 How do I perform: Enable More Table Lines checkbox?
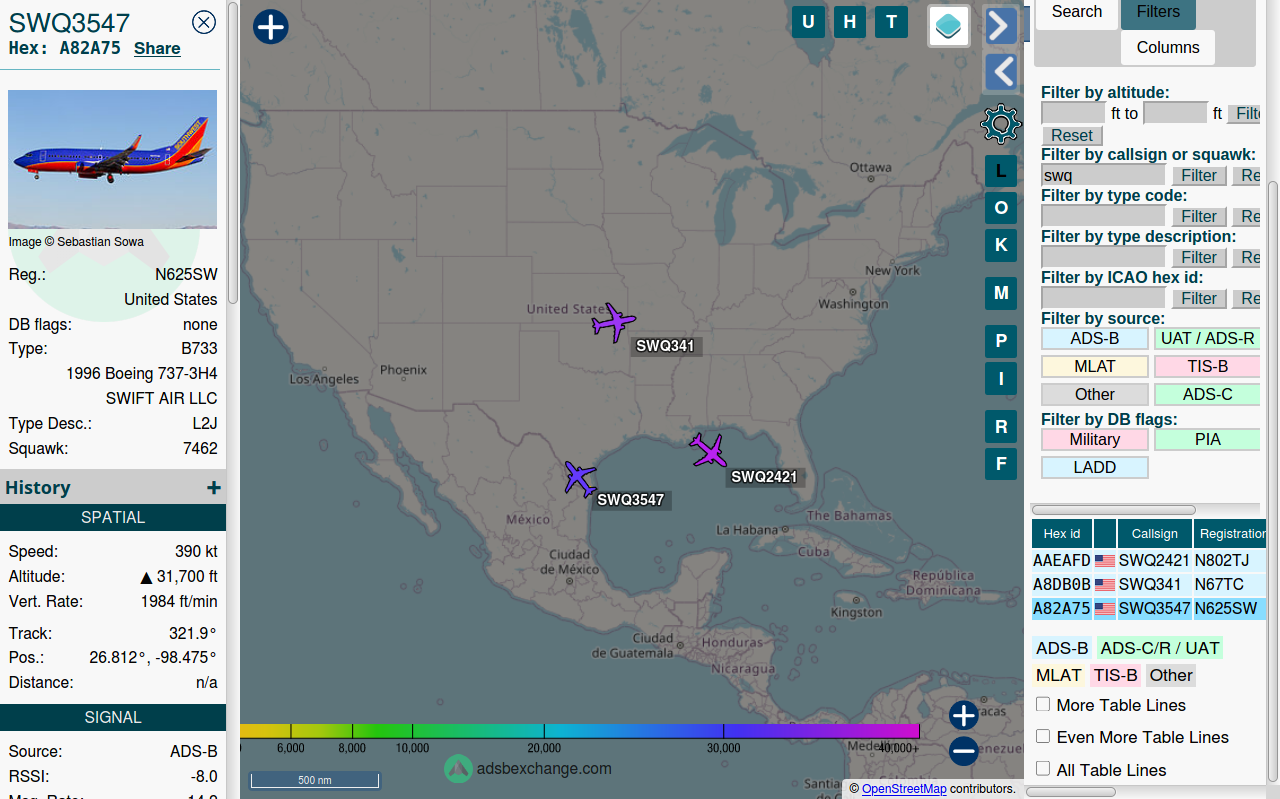[x=1043, y=704]
